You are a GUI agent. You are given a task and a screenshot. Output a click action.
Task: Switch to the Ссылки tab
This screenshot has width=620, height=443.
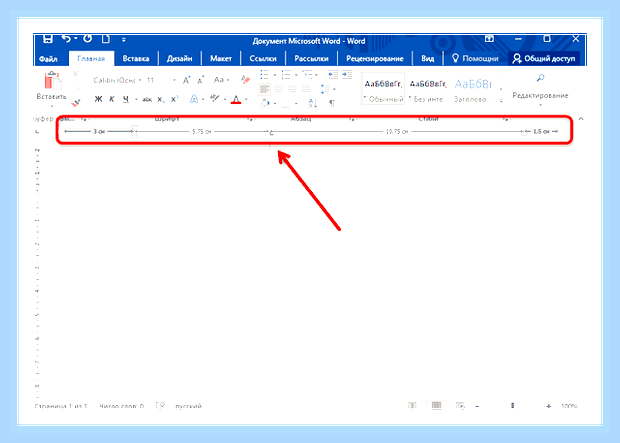point(263,59)
